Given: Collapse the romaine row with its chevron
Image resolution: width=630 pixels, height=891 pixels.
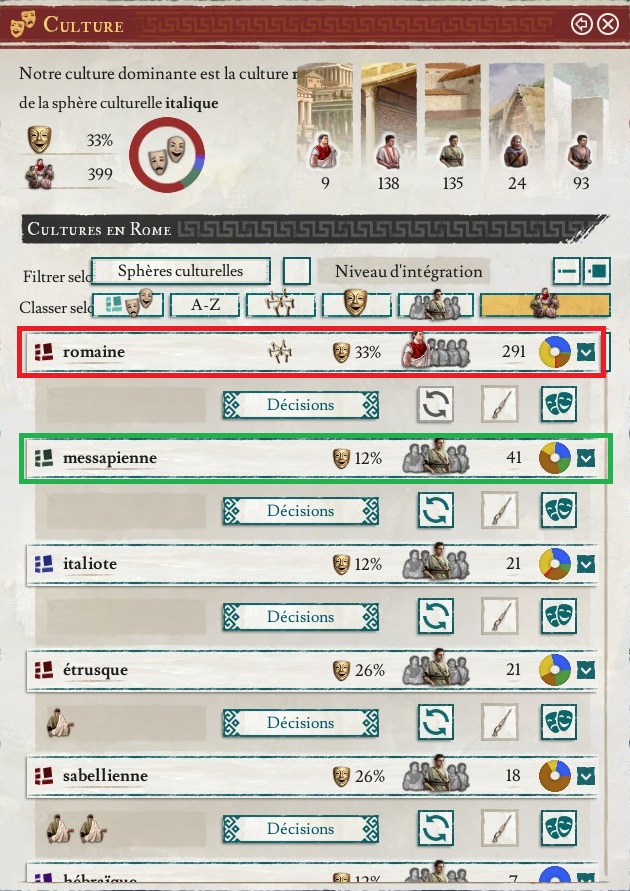Looking at the screenshot, I should click(586, 352).
